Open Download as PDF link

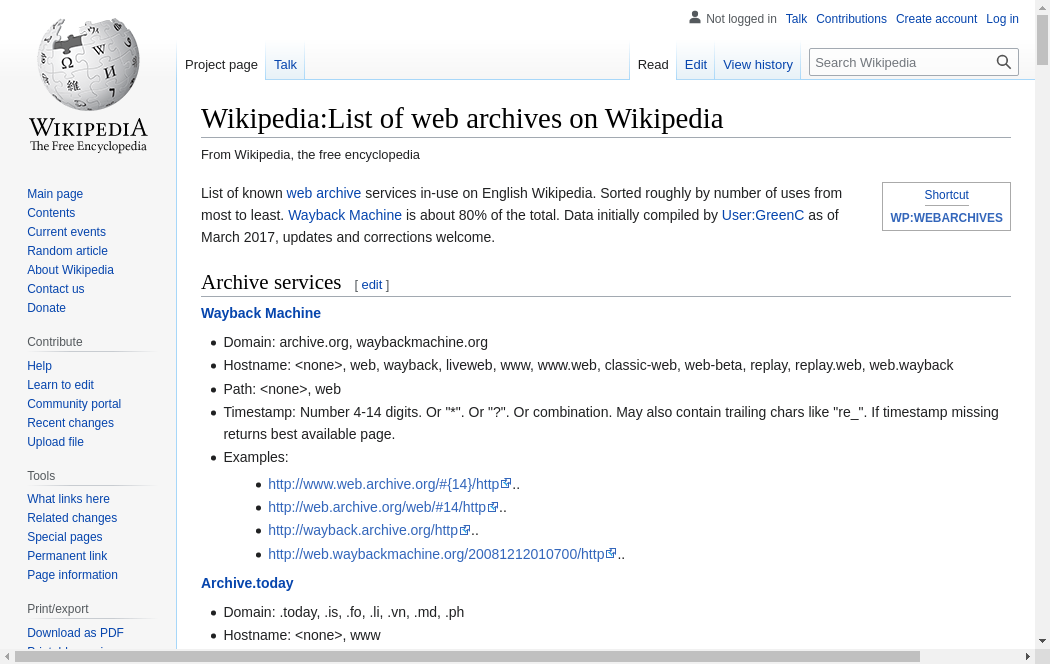(x=75, y=633)
